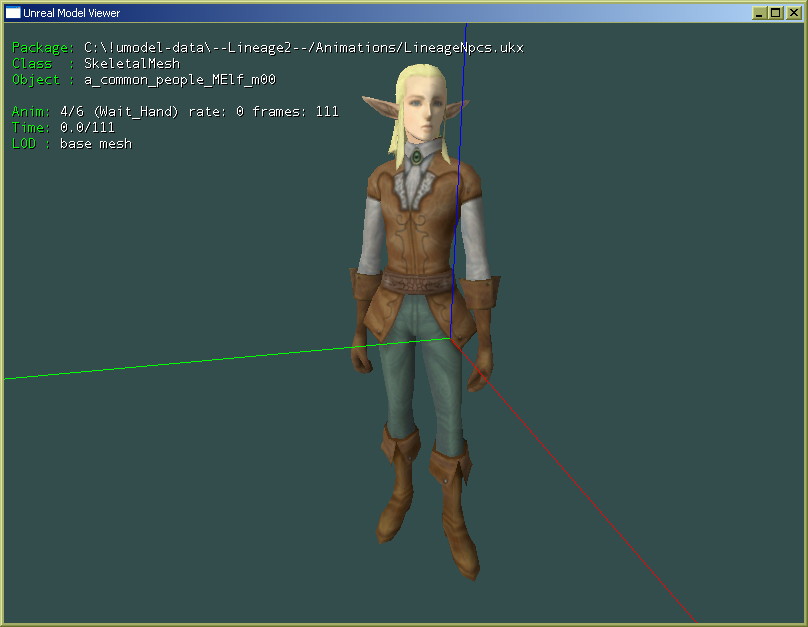Click the Package label in green
The width and height of the screenshot is (808, 627).
[x=43, y=48]
